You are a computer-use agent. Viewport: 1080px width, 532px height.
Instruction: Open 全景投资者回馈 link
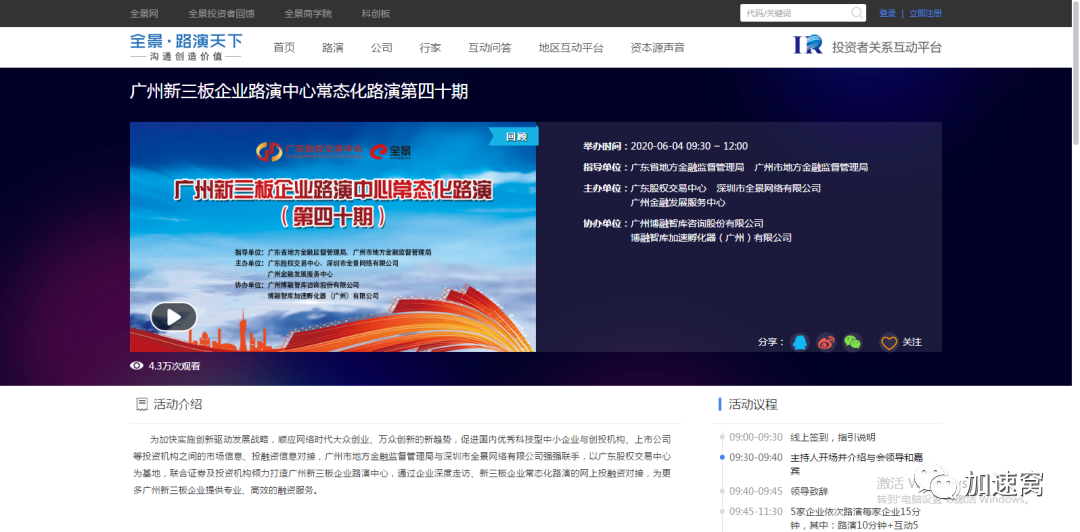click(x=221, y=13)
